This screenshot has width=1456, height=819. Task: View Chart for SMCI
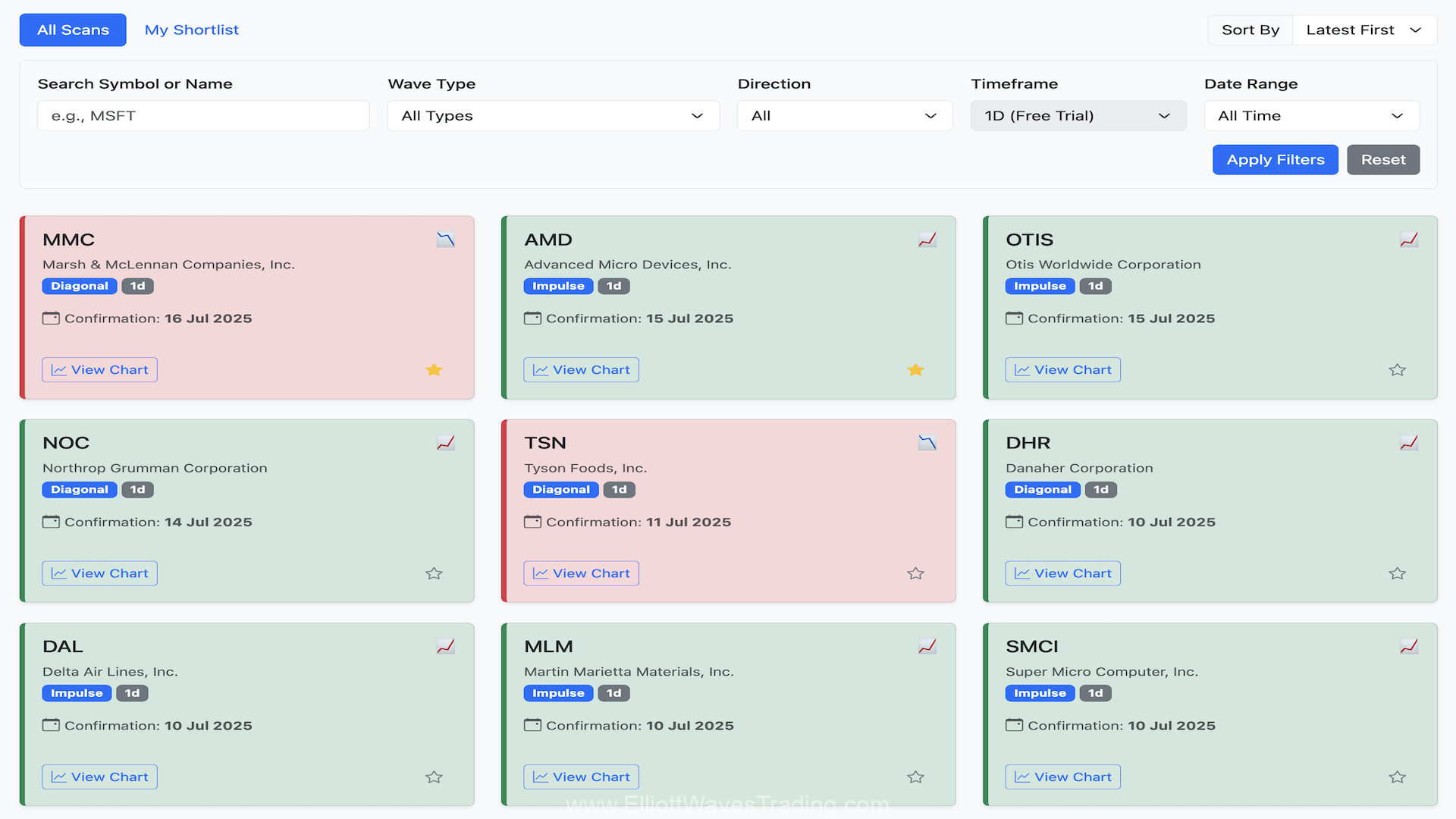(1062, 777)
